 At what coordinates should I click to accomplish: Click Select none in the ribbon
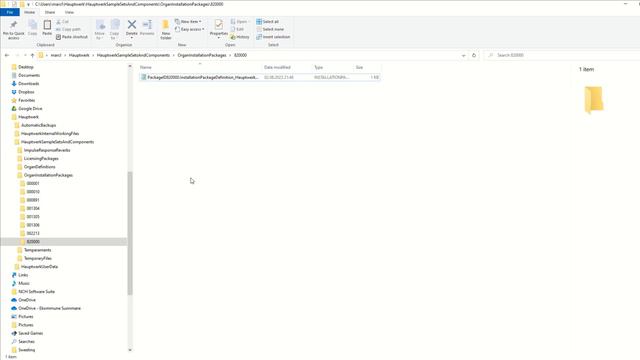[x=270, y=29]
